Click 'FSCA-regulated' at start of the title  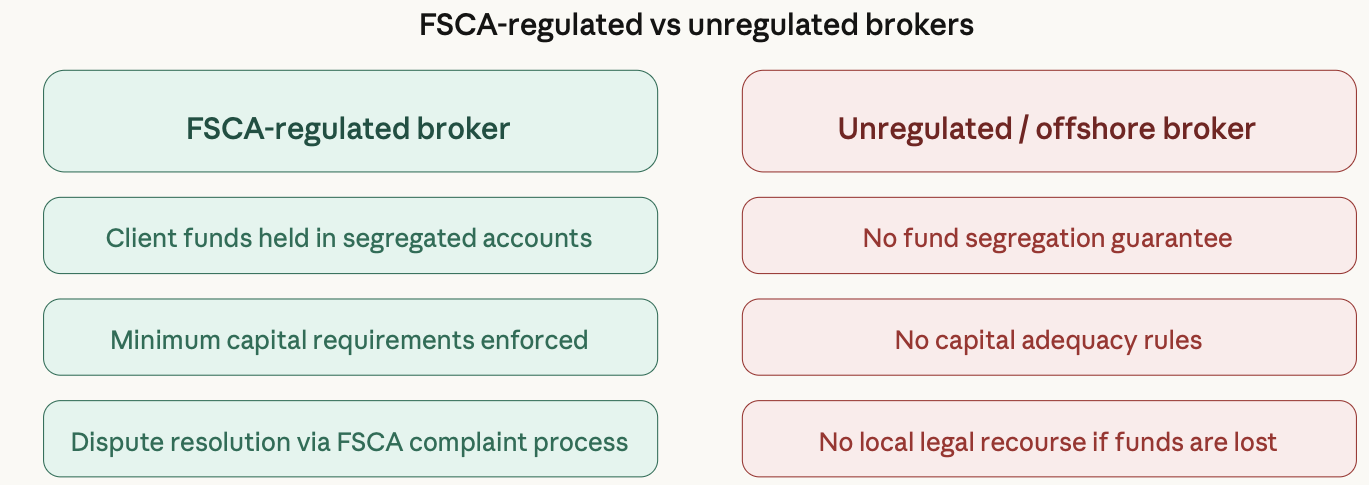tap(527, 26)
